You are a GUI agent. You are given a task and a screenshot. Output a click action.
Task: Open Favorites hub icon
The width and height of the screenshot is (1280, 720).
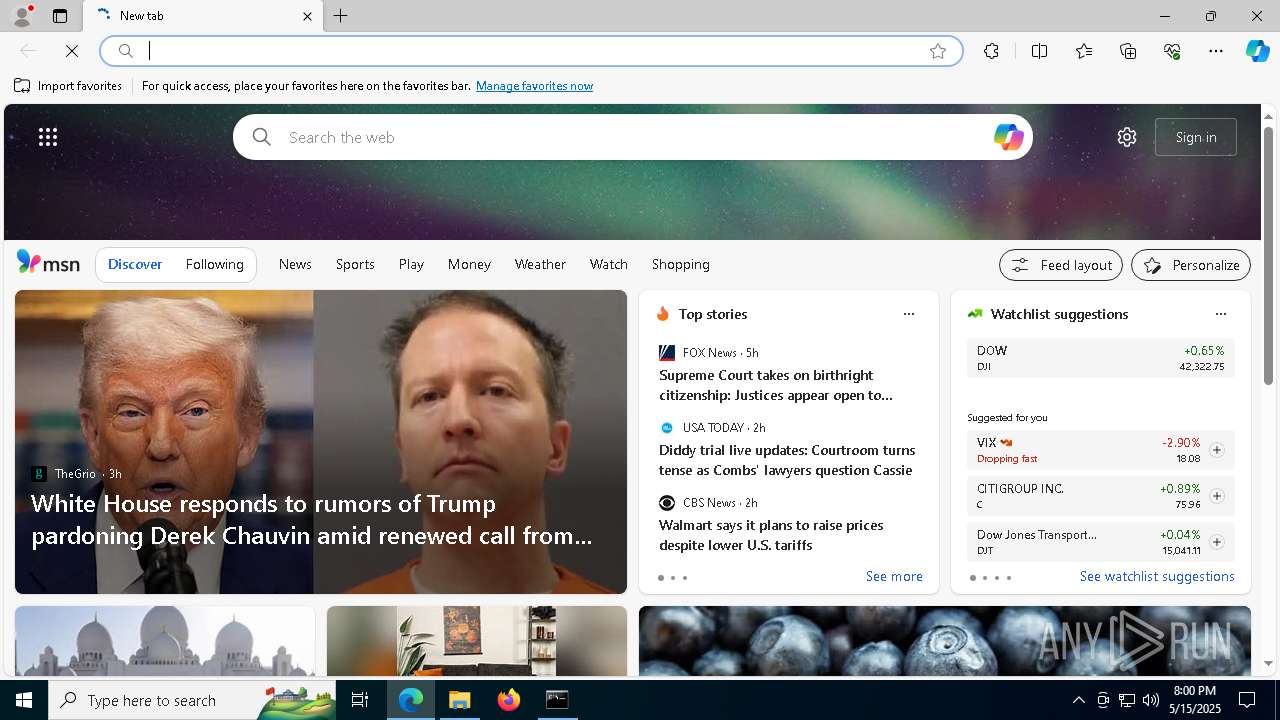1084,51
